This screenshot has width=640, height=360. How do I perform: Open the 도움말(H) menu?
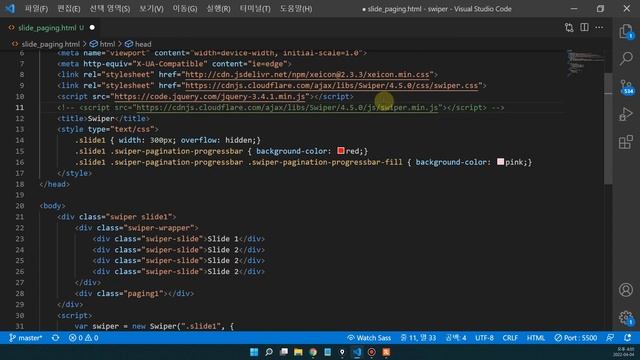point(296,9)
